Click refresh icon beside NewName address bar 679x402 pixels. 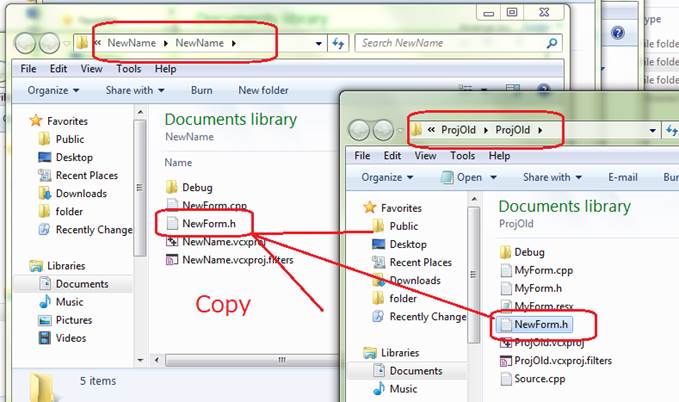point(338,44)
